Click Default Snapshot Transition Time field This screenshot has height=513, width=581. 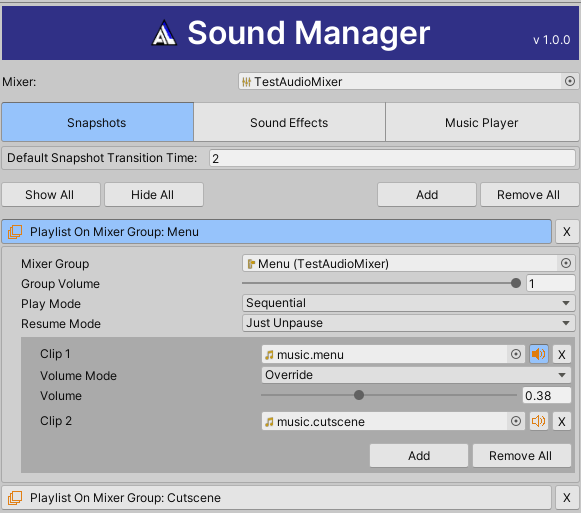[x=392, y=158]
